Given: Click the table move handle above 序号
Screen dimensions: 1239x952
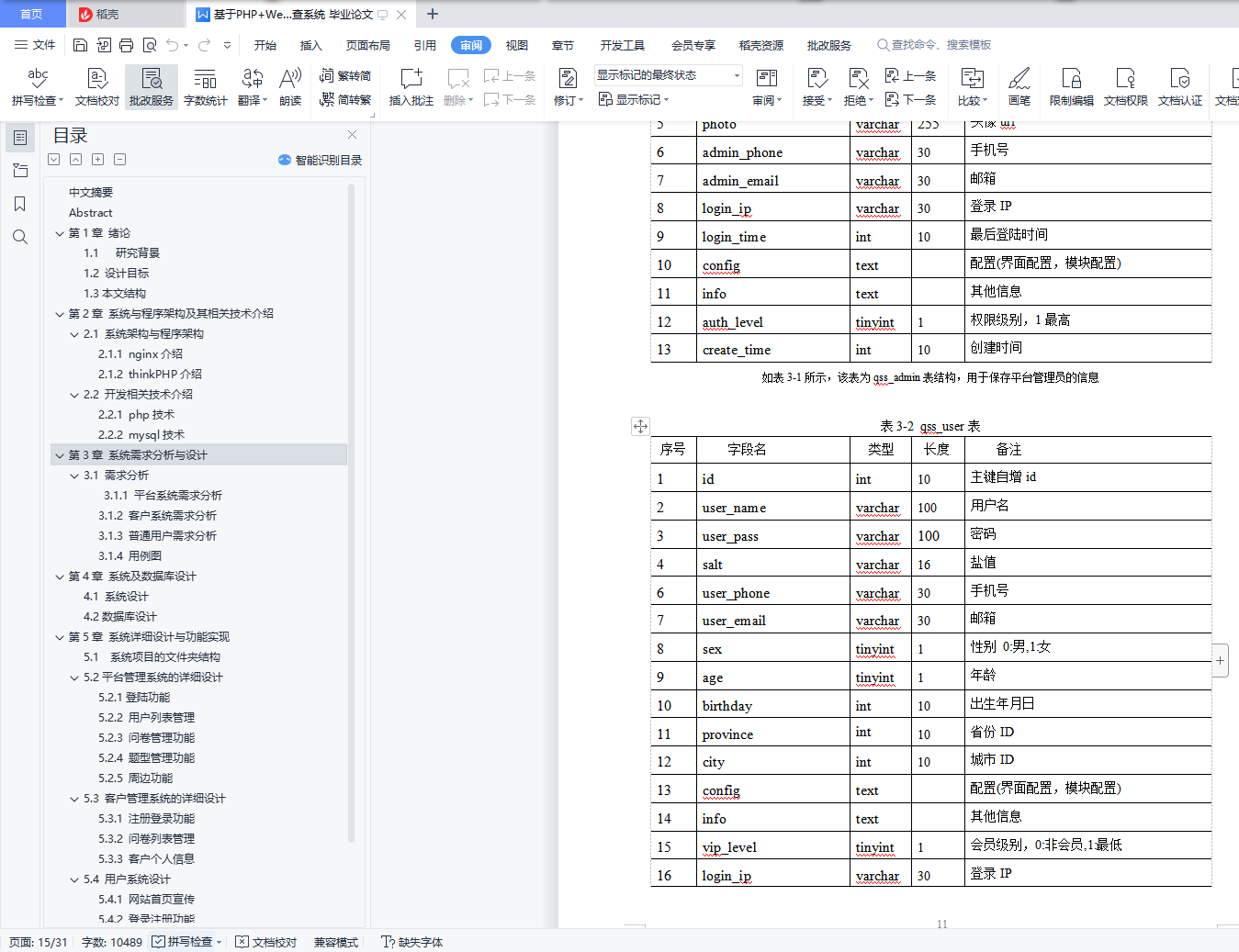Looking at the screenshot, I should click(640, 426).
